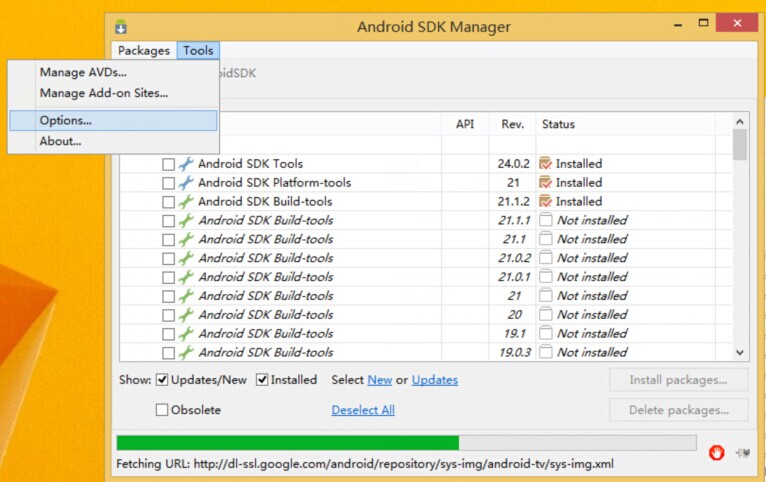This screenshot has width=766, height=482.
Task: Click the package list scrollbar thumb
Action: click(x=740, y=145)
